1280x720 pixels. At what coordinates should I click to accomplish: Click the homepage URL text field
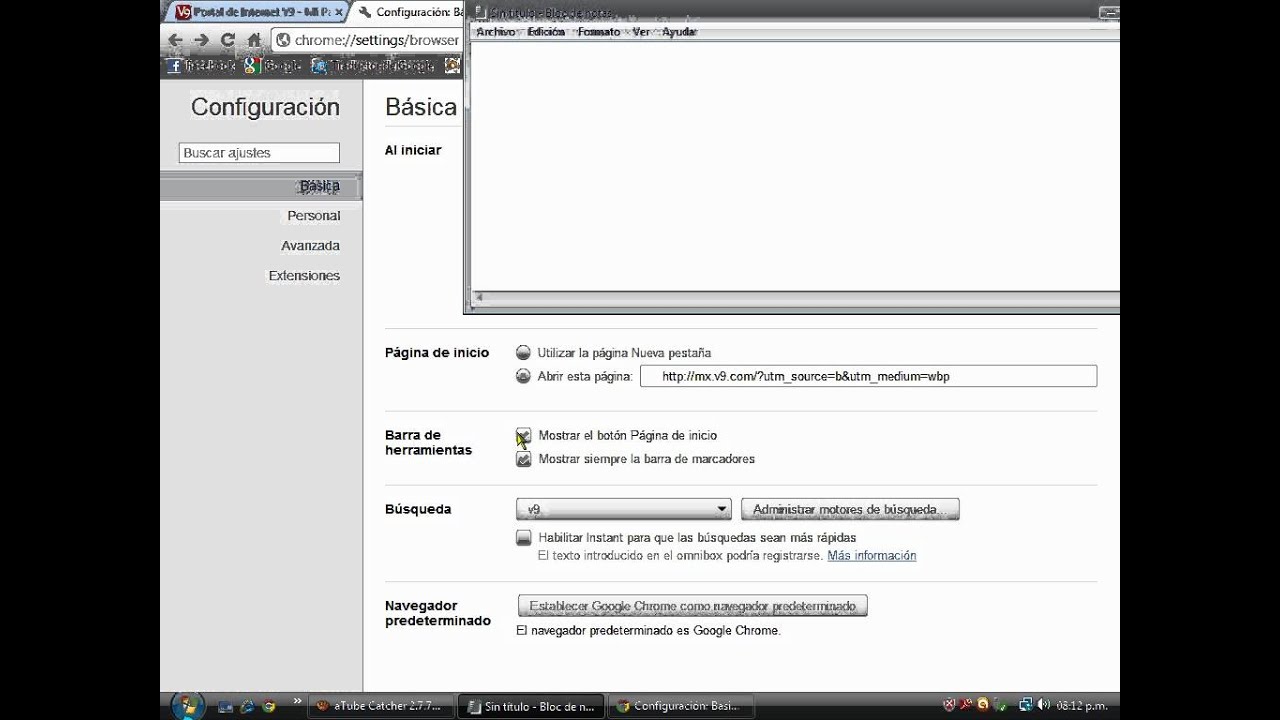coord(868,377)
